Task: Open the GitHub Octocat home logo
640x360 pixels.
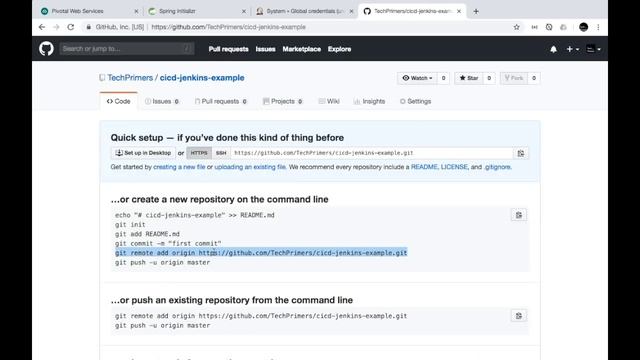Action: (x=46, y=49)
